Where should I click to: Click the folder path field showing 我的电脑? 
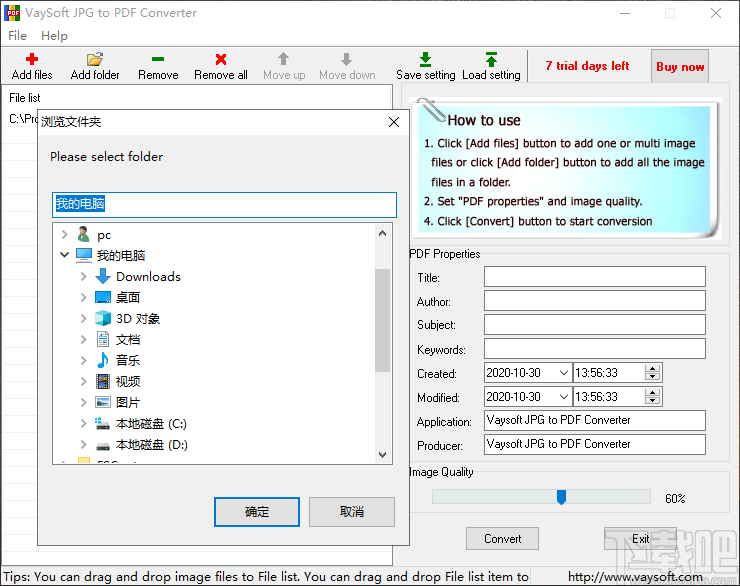(x=224, y=204)
